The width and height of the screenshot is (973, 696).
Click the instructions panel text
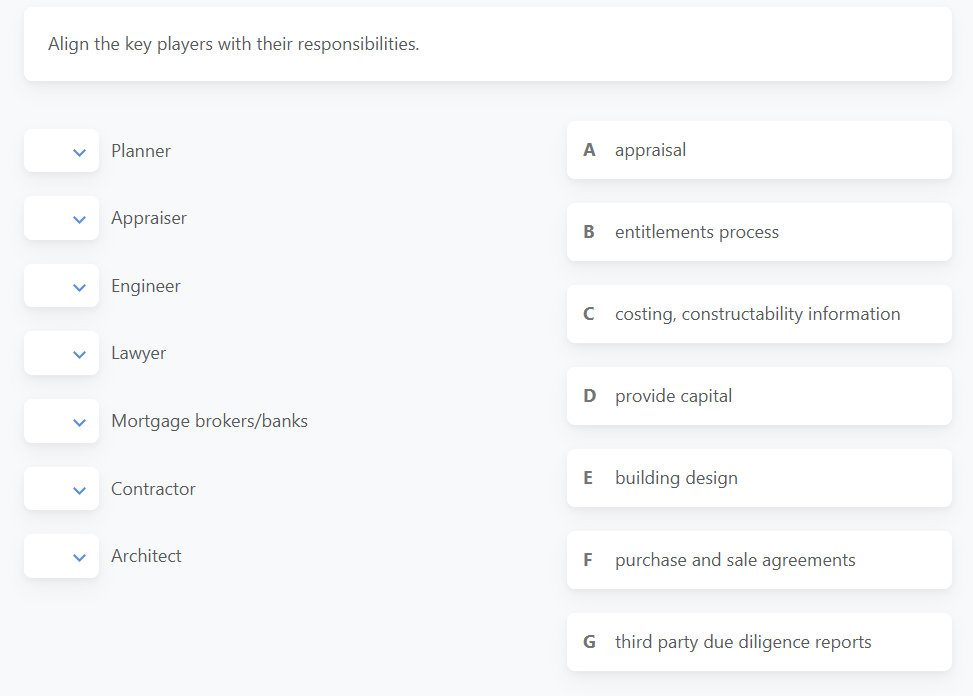click(x=234, y=44)
